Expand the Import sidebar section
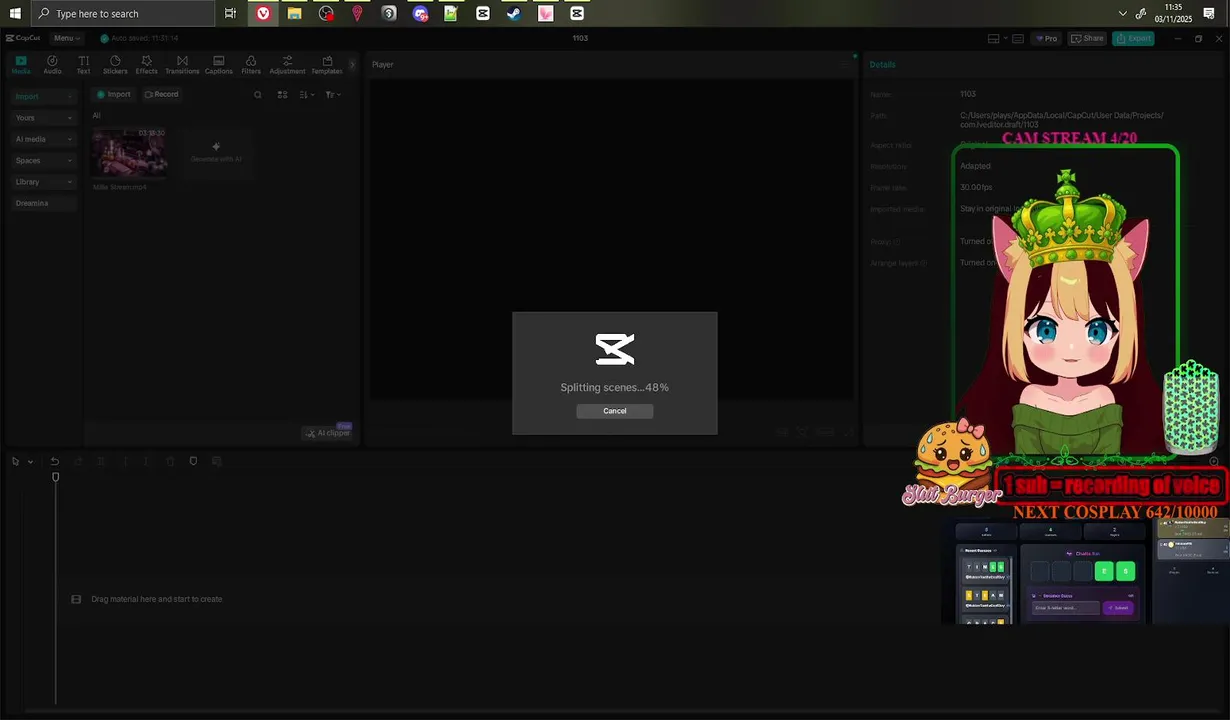The image size is (1230, 720). coord(44,97)
